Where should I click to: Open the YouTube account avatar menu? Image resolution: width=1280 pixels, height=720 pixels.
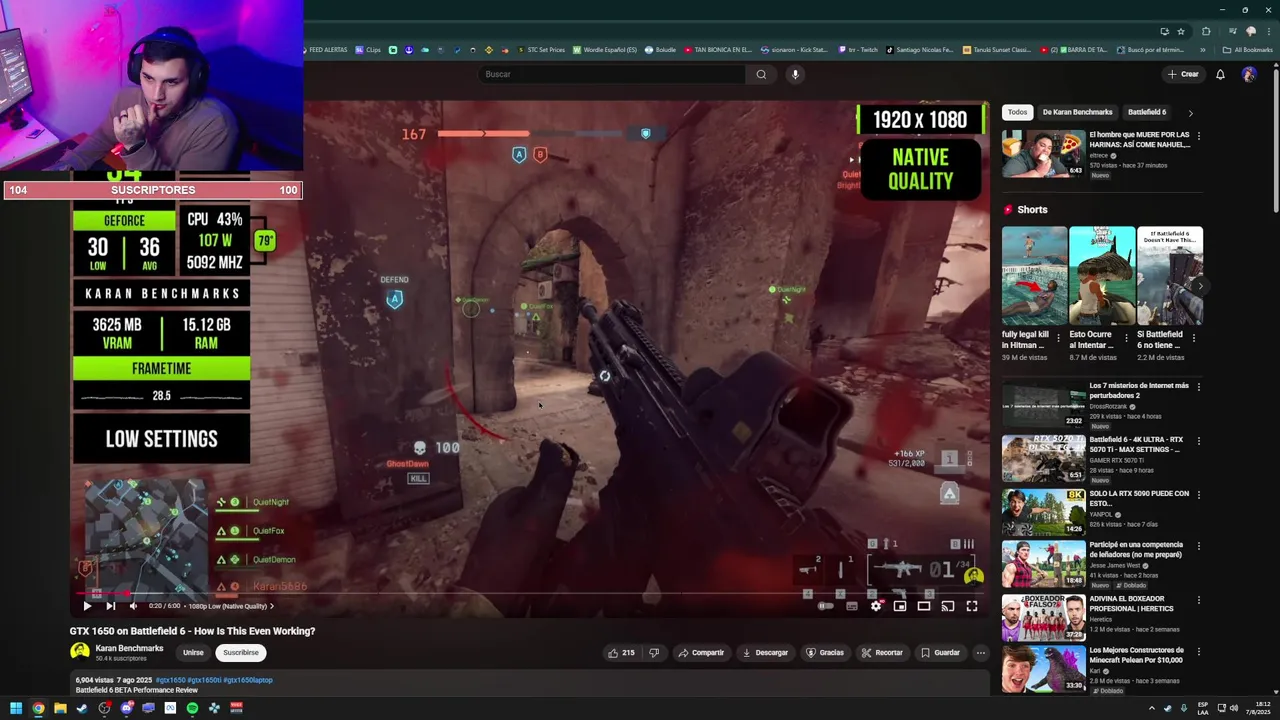[x=1249, y=74]
